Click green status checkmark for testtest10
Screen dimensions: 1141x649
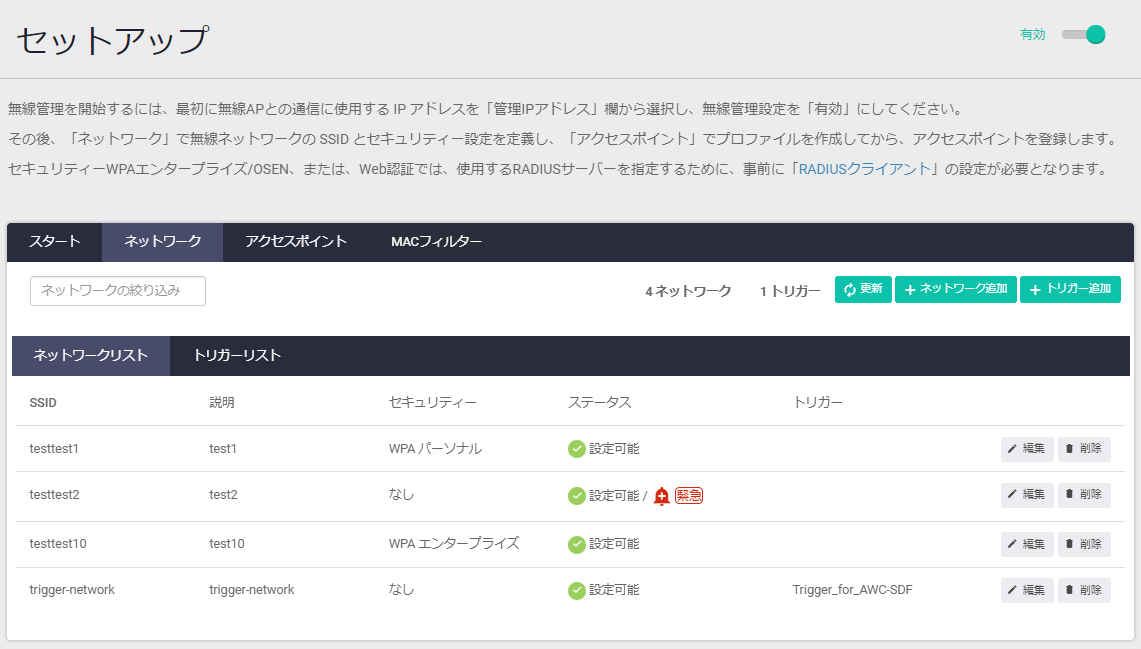point(577,545)
